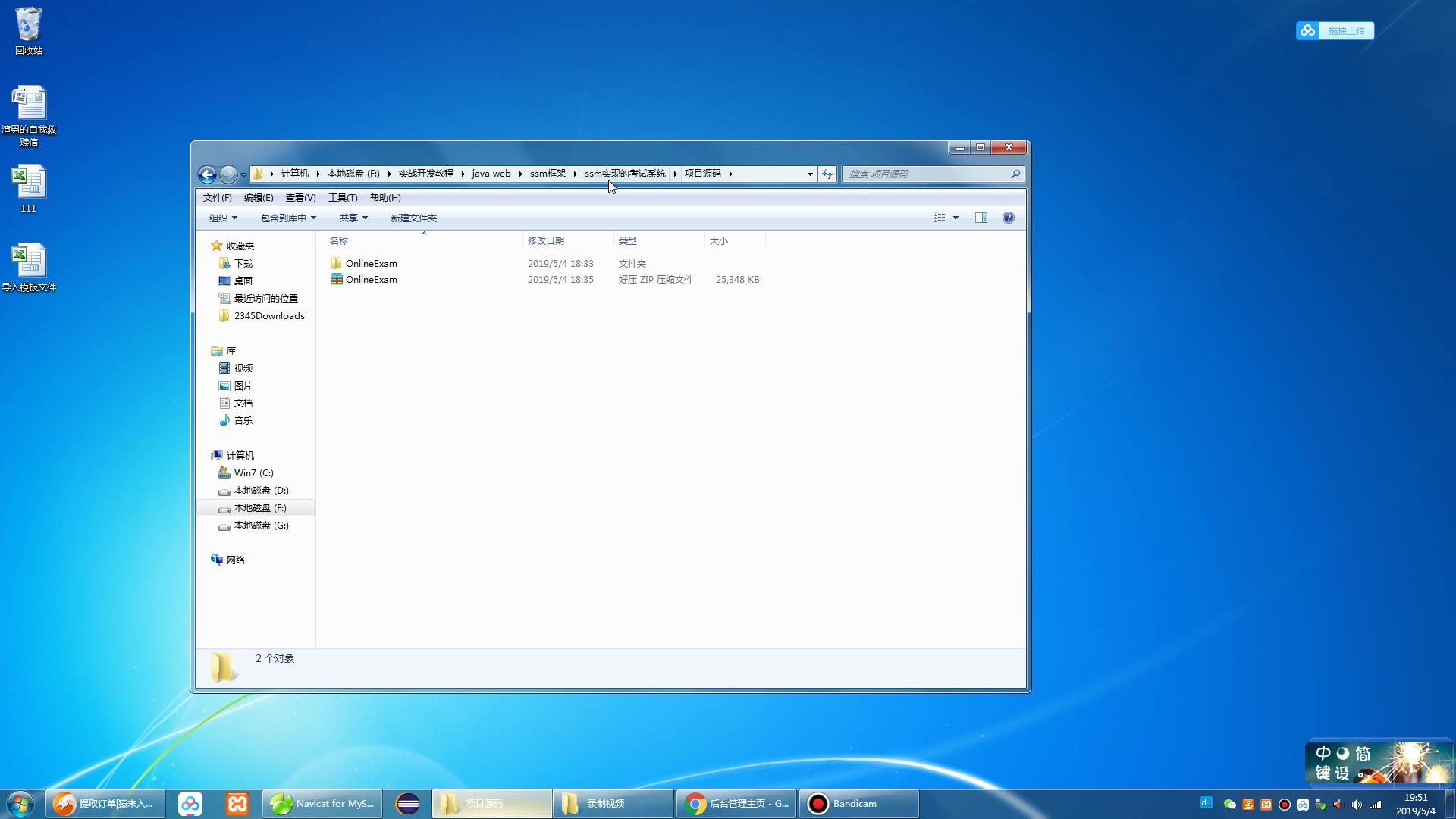
Task: Select the 渣男的自我救赎信 Word document icon
Action: [29, 116]
